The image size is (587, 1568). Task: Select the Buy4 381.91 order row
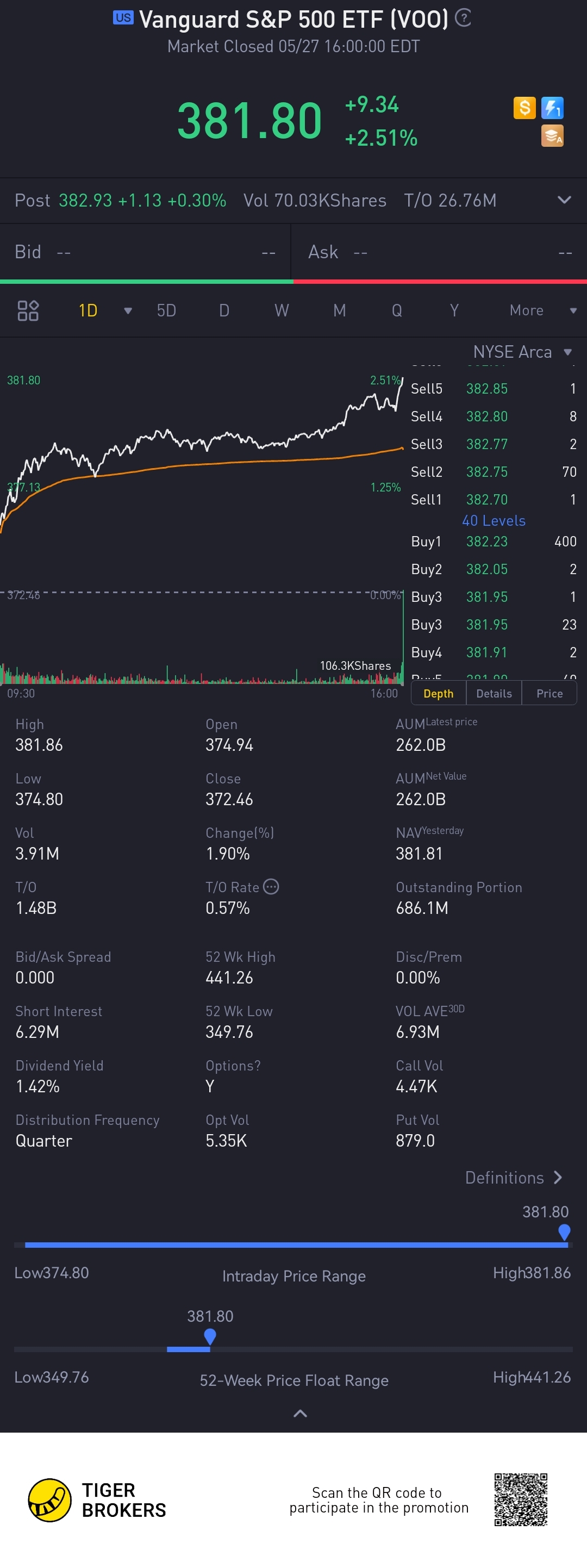pos(494,652)
